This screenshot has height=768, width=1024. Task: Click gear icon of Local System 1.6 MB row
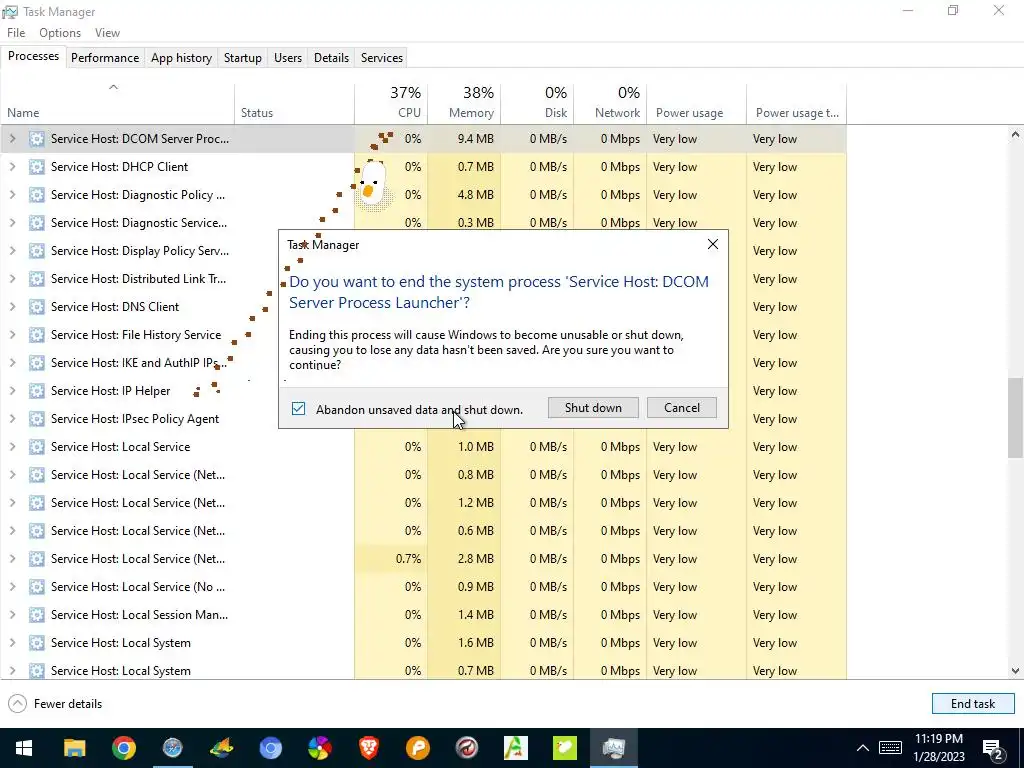click(x=37, y=643)
